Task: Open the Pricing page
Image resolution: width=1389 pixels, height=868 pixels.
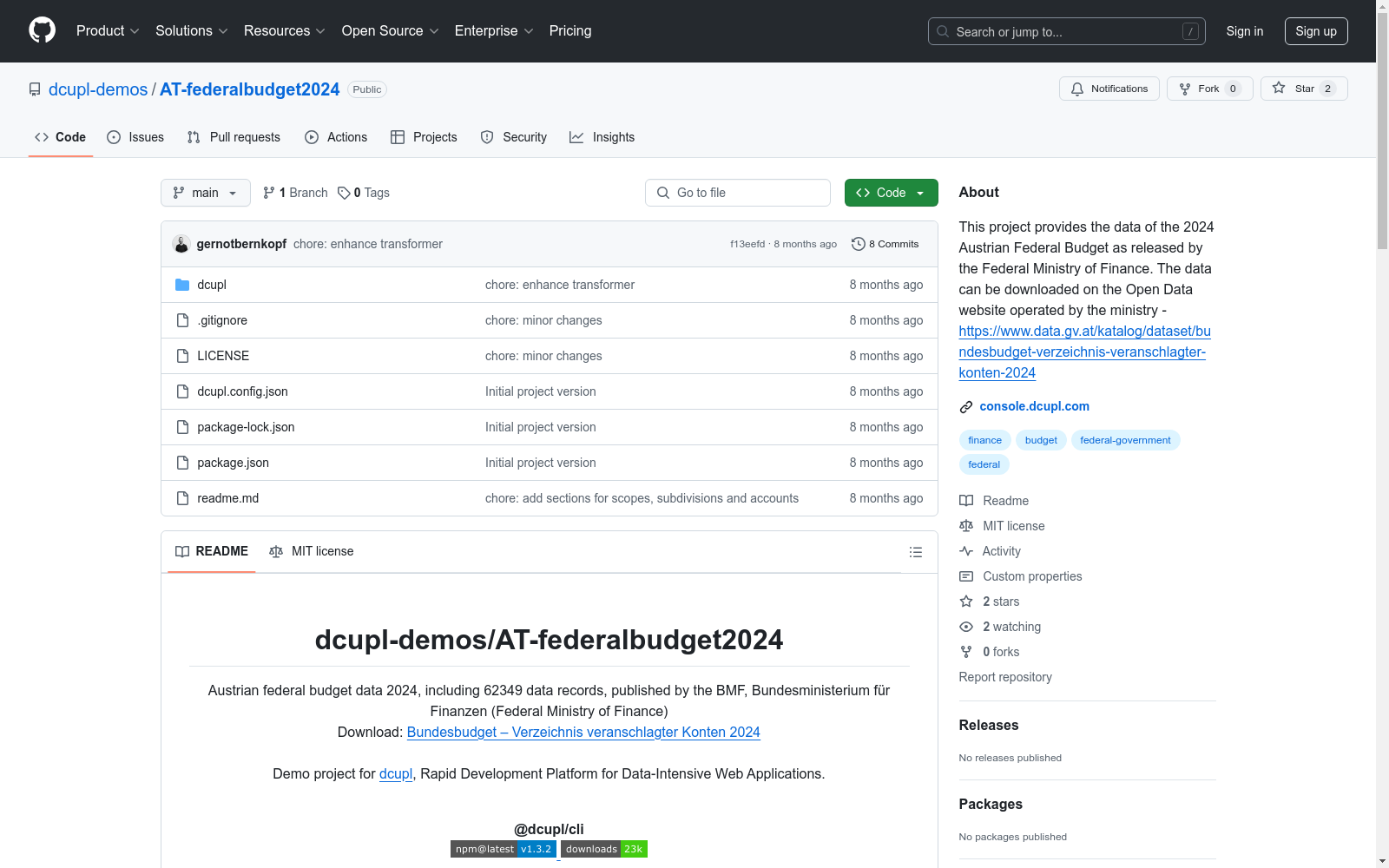Action: tap(570, 30)
